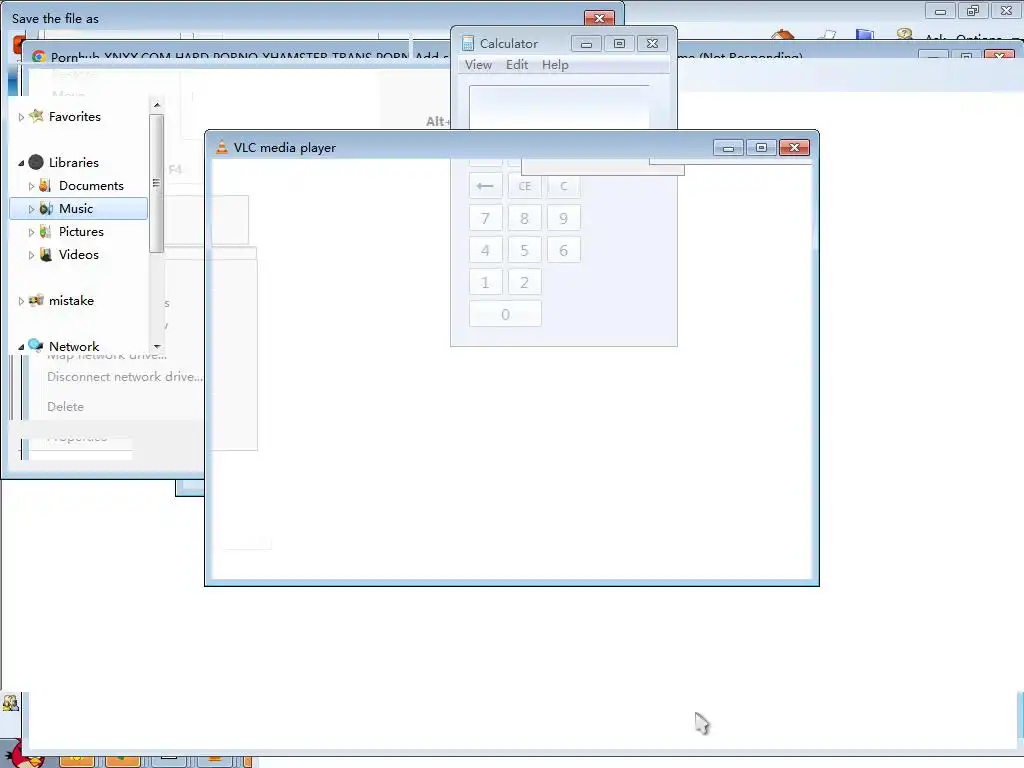Click the 7 key on the Calculator
The image size is (1024, 768).
tap(485, 218)
